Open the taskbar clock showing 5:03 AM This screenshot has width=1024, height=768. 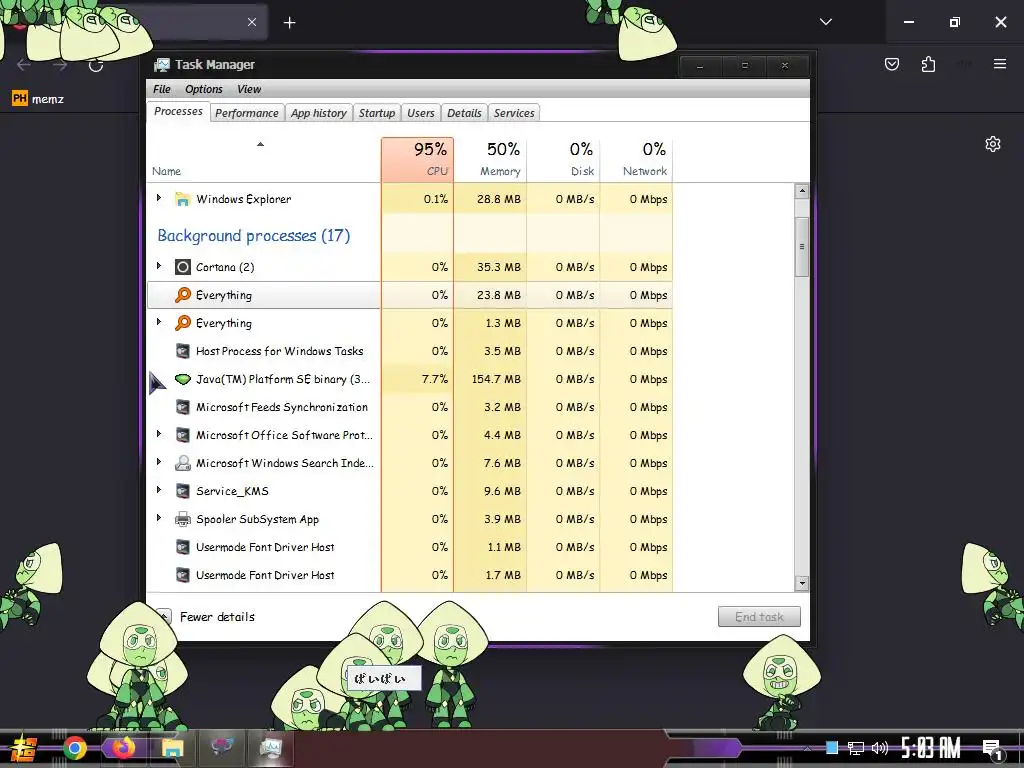930,748
